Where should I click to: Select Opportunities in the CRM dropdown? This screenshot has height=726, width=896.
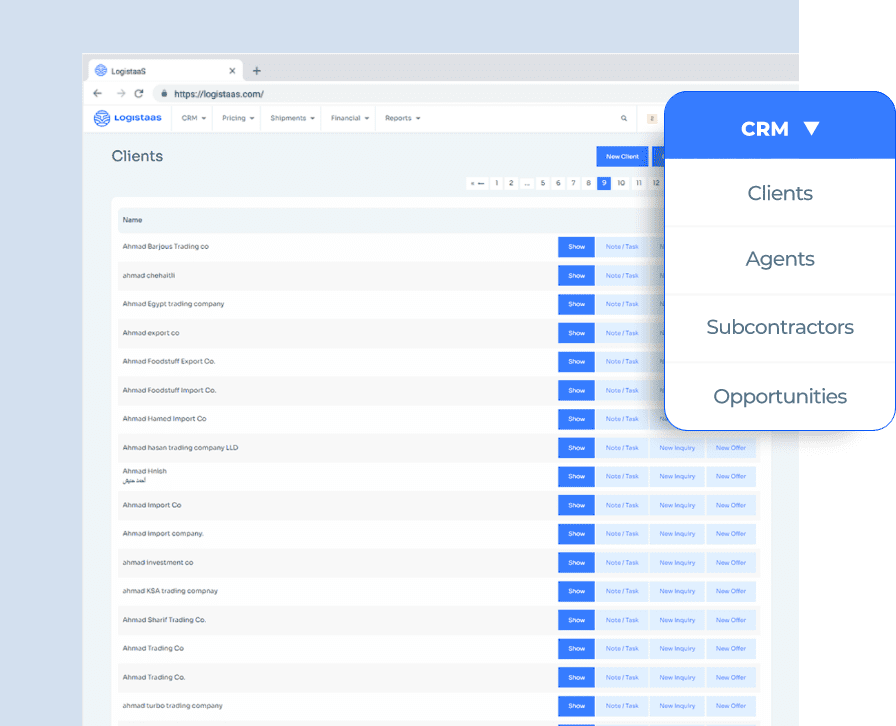pos(780,396)
